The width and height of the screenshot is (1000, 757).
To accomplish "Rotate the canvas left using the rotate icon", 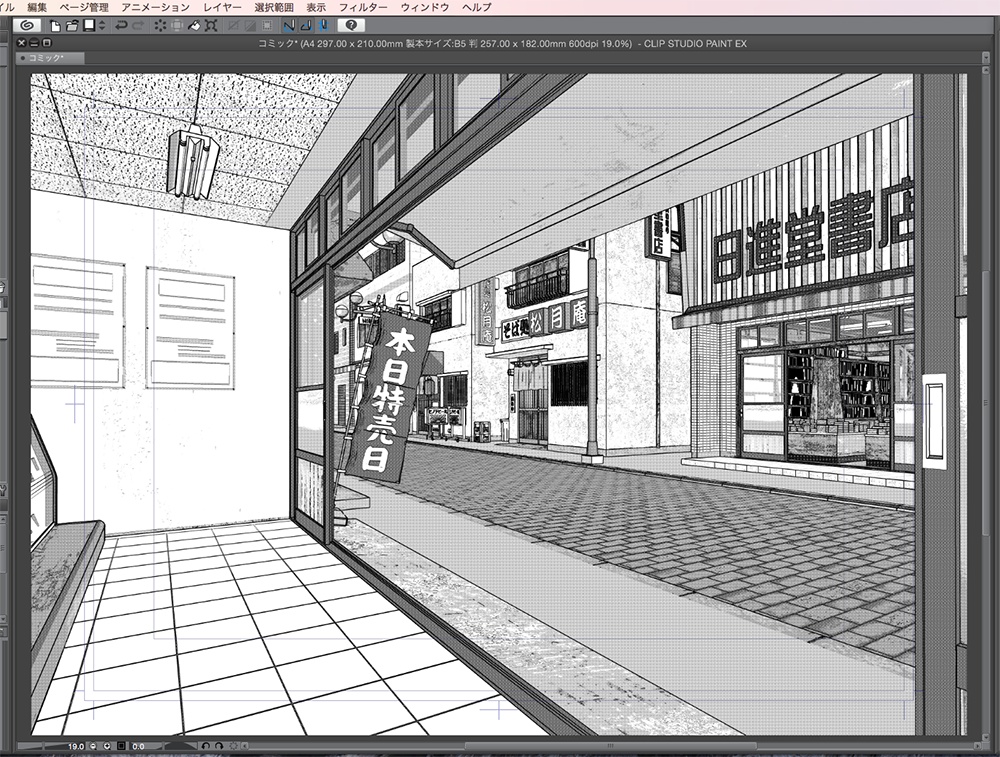I will point(206,746).
